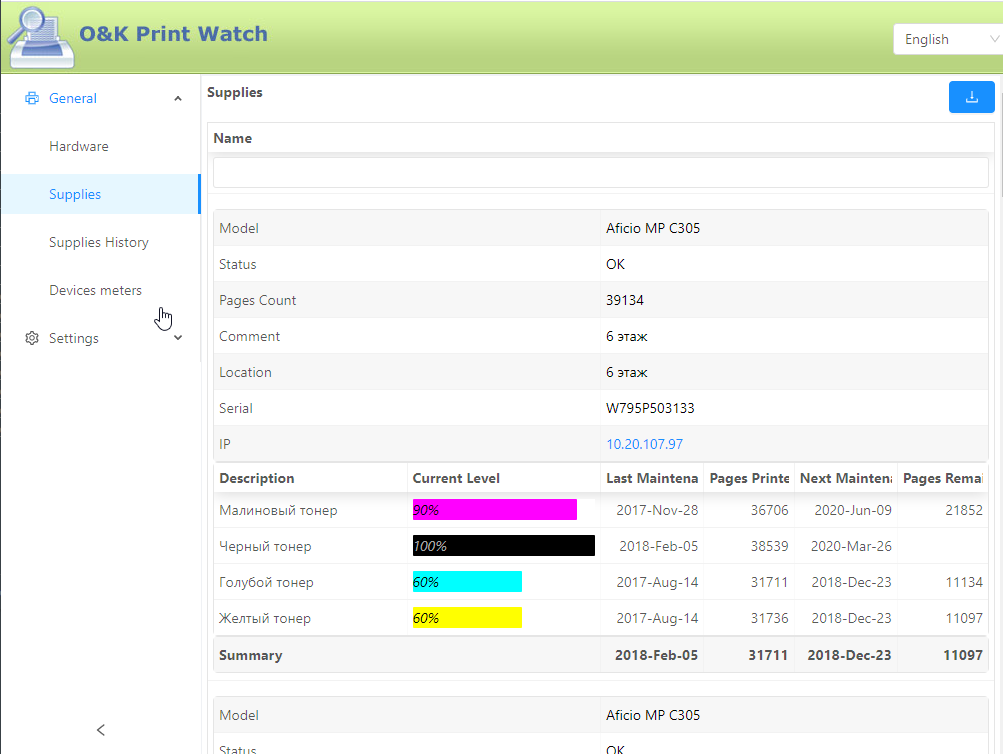Collapse the sidebar with the left arrow
Viewport: 1003px width, 754px height.
(x=100, y=730)
